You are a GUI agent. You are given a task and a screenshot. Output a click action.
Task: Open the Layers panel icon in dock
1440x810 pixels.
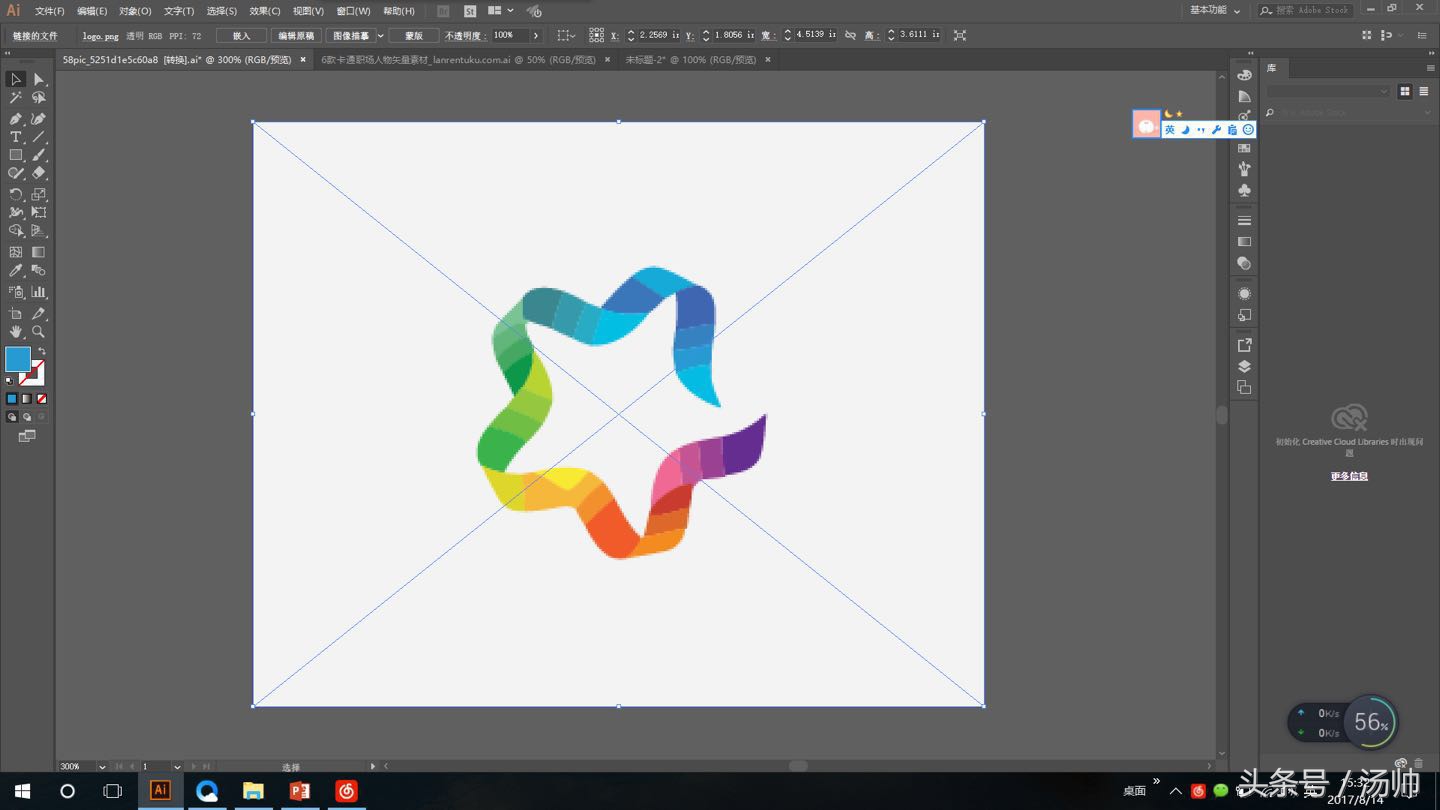pos(1244,366)
